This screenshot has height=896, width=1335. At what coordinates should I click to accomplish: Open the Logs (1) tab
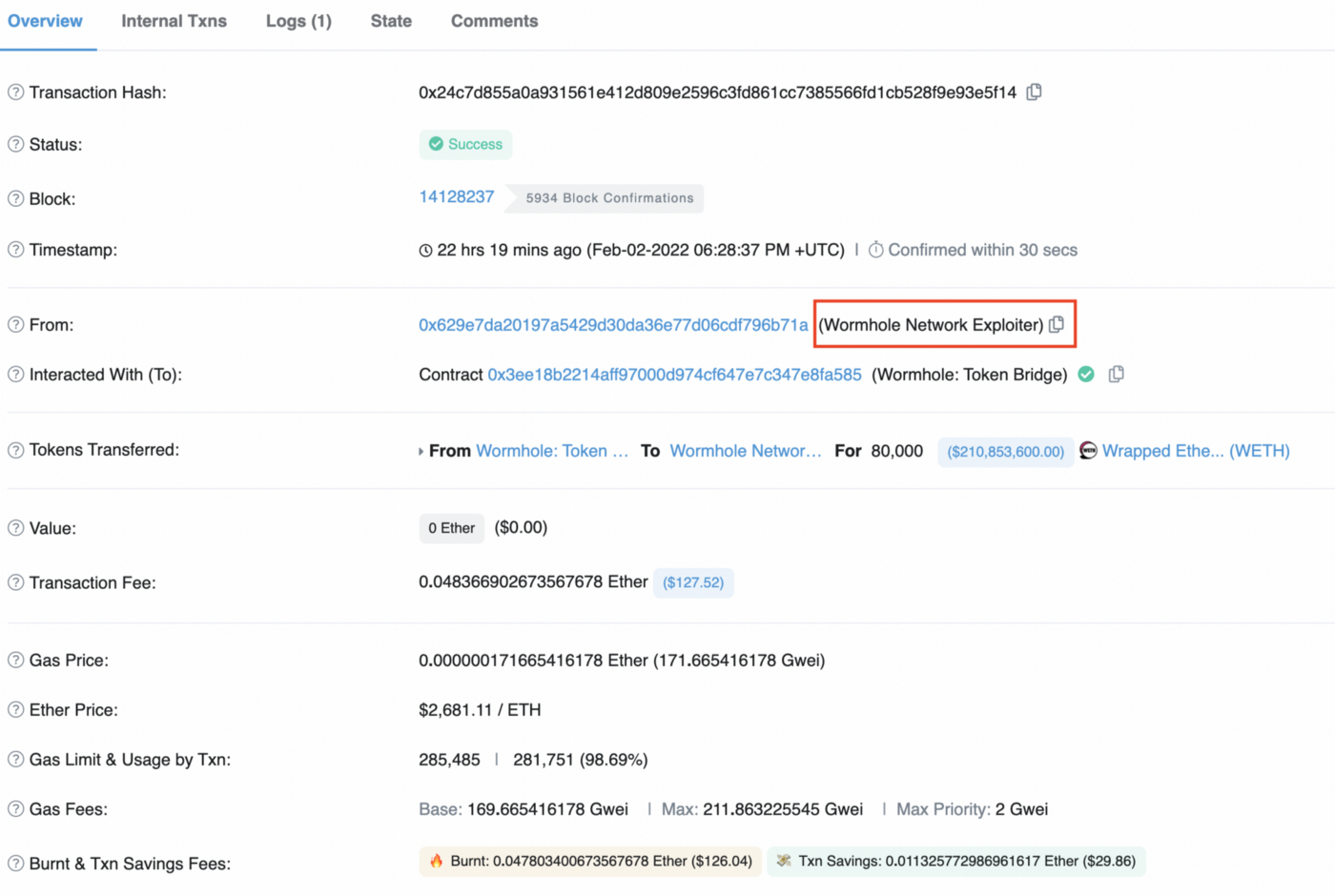tap(298, 21)
